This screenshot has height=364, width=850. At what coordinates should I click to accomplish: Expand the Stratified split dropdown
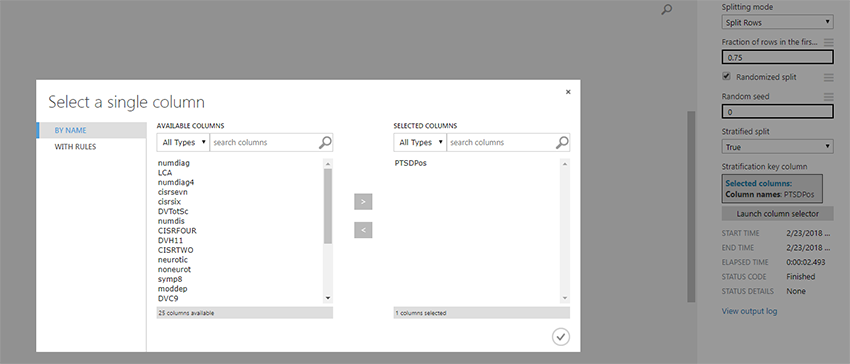click(777, 146)
